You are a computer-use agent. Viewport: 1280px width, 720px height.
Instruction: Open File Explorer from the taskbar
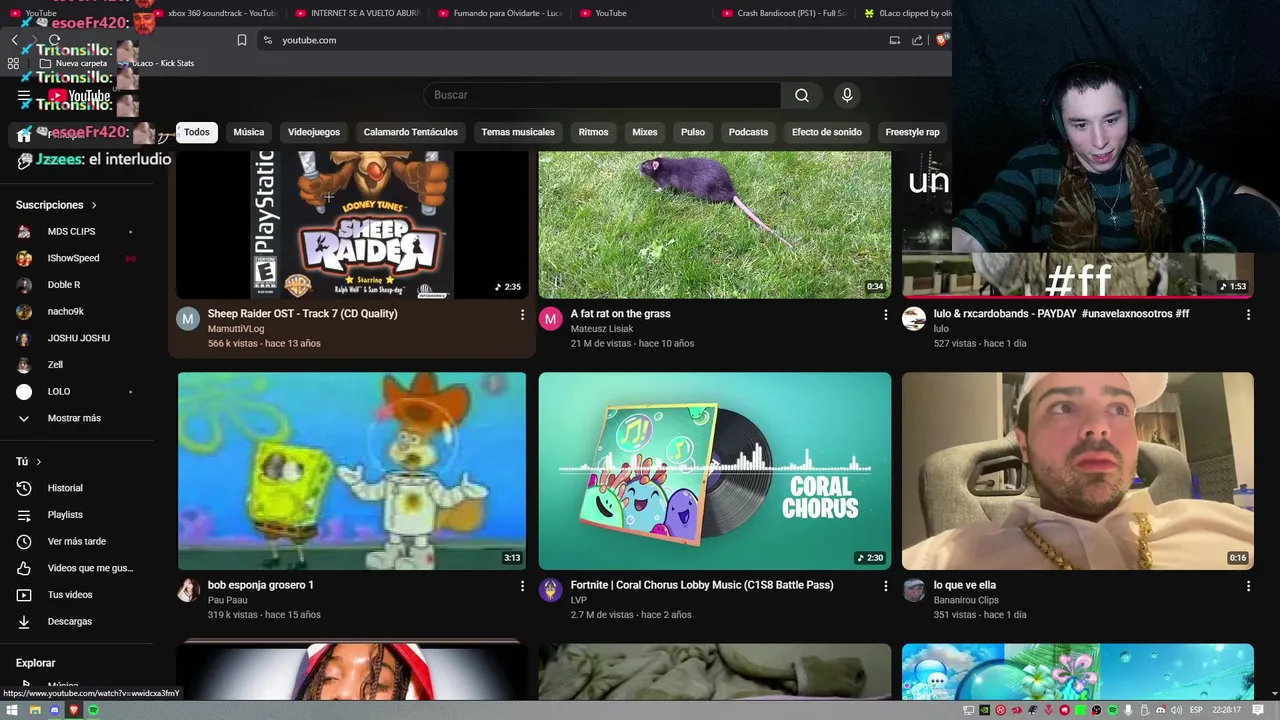point(34,710)
